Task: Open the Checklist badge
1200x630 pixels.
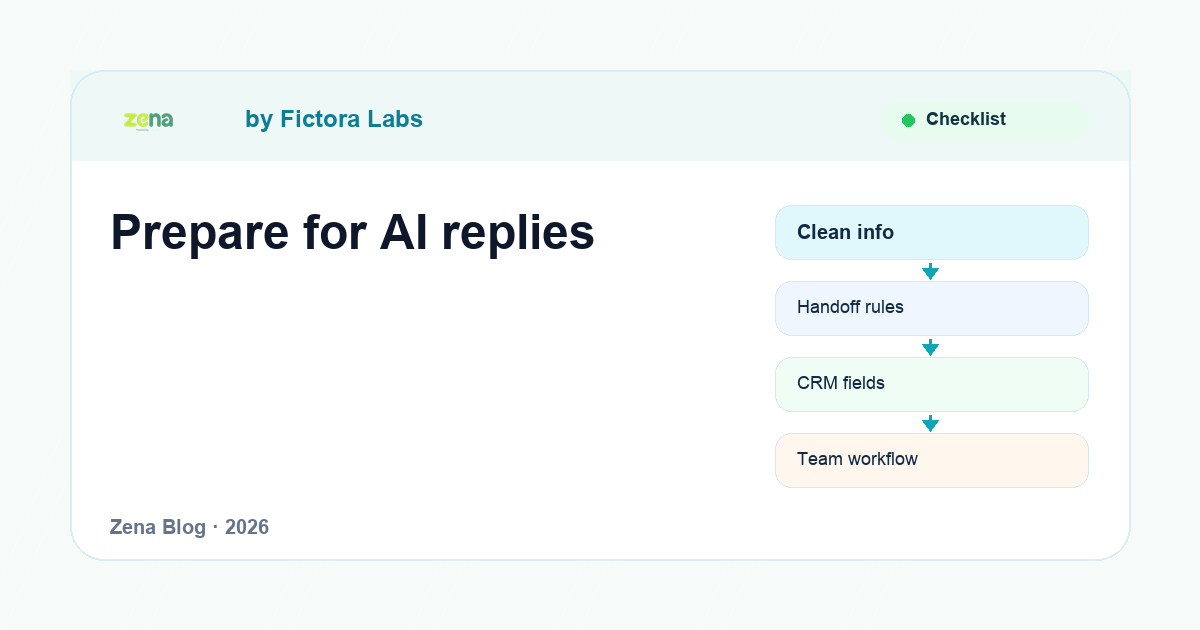Action: click(x=983, y=120)
